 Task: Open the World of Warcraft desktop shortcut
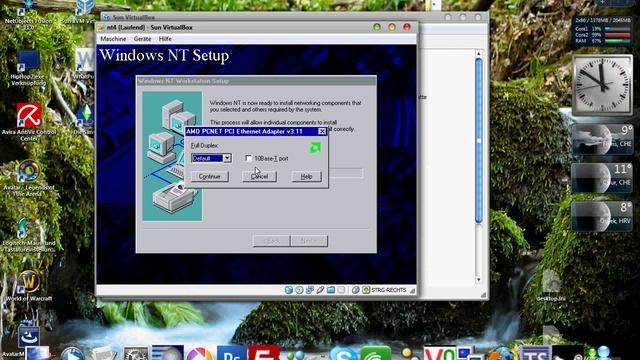point(29,282)
